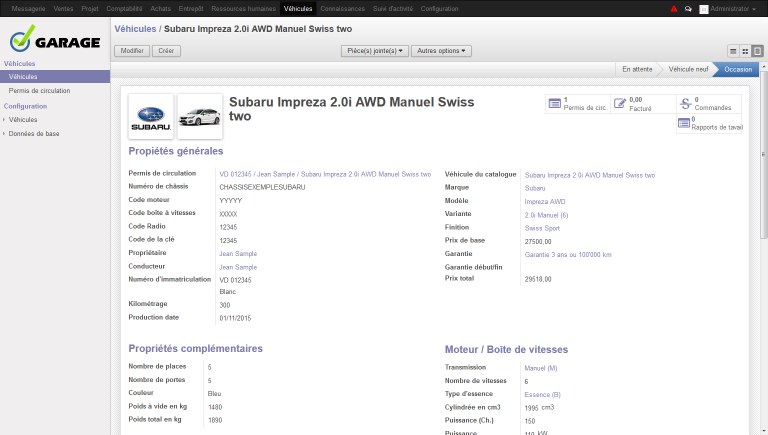Image resolution: width=768 pixels, height=435 pixels.
Task: Open the Autres options dropdown
Action: click(441, 50)
